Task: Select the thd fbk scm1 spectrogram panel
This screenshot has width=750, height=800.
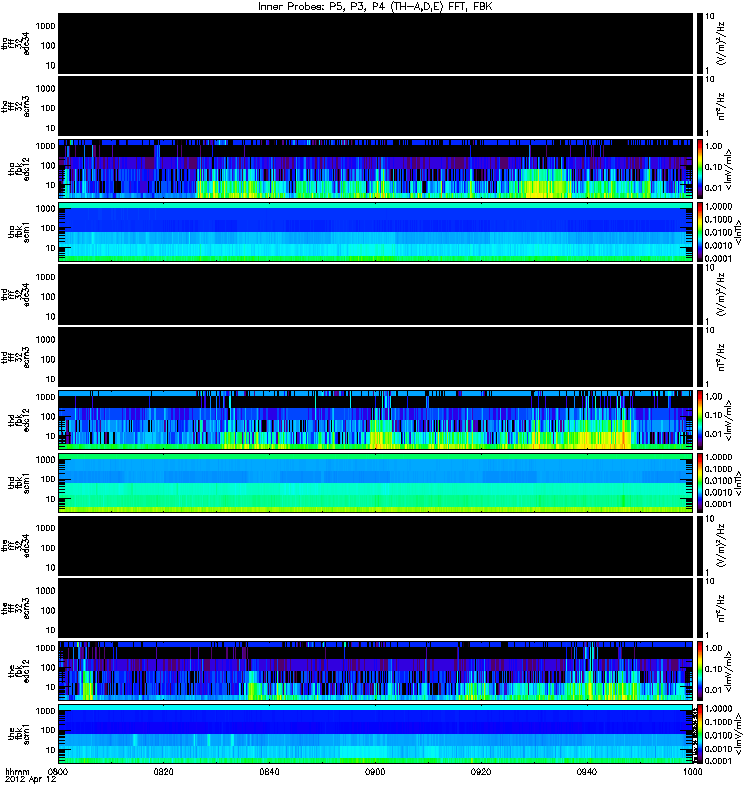Action: click(376, 483)
